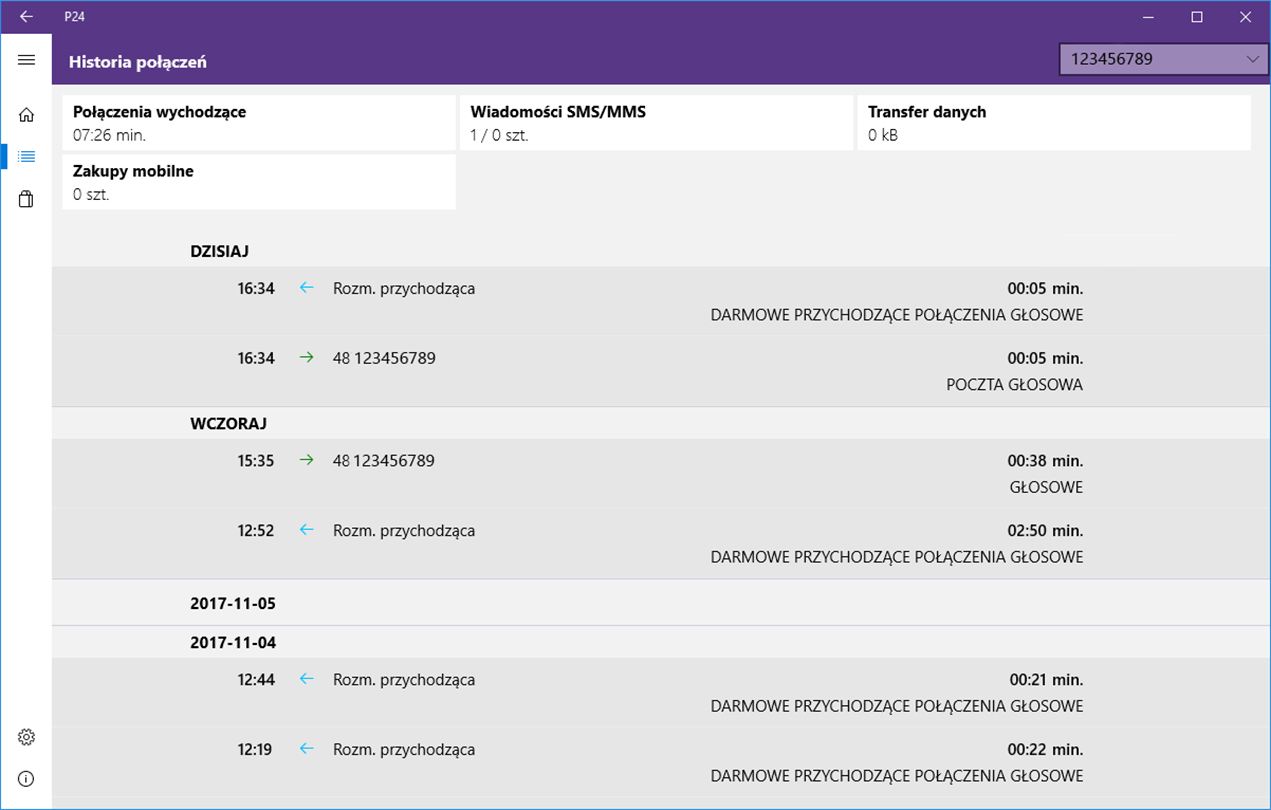This screenshot has height=810, width=1271.
Task: Select the 16:34 POCZTA GŁOSOWA call entry
Action: tap(661, 371)
